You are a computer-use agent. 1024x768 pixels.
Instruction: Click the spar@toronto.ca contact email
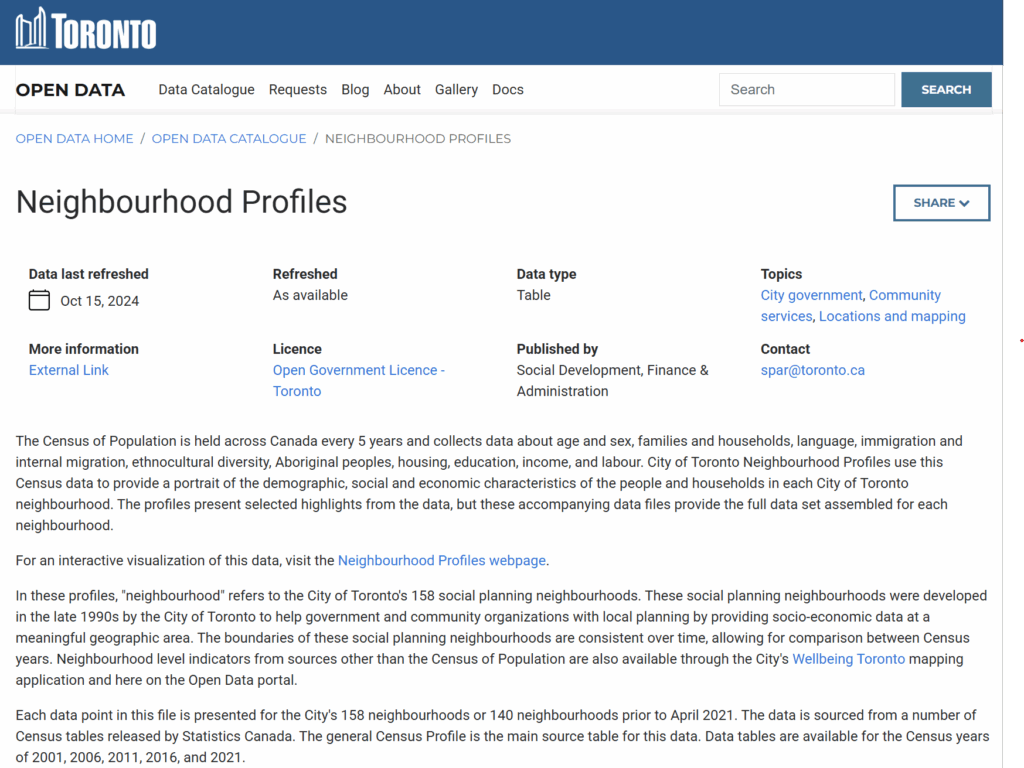pos(812,370)
